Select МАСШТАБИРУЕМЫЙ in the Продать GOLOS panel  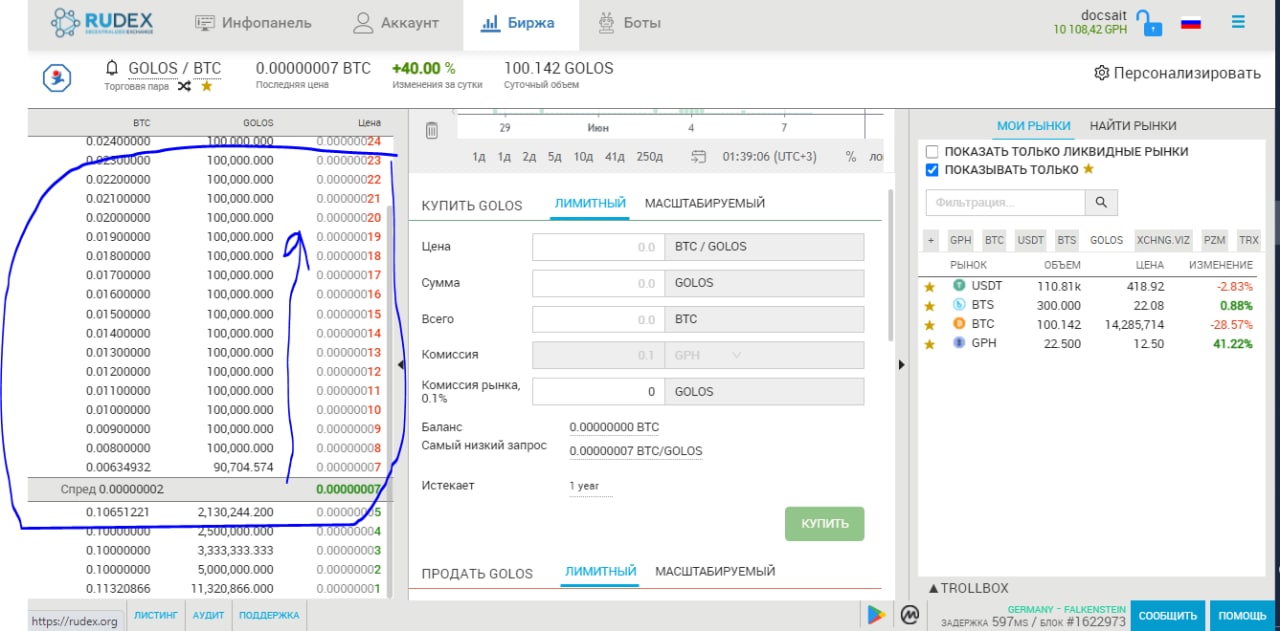coord(715,571)
